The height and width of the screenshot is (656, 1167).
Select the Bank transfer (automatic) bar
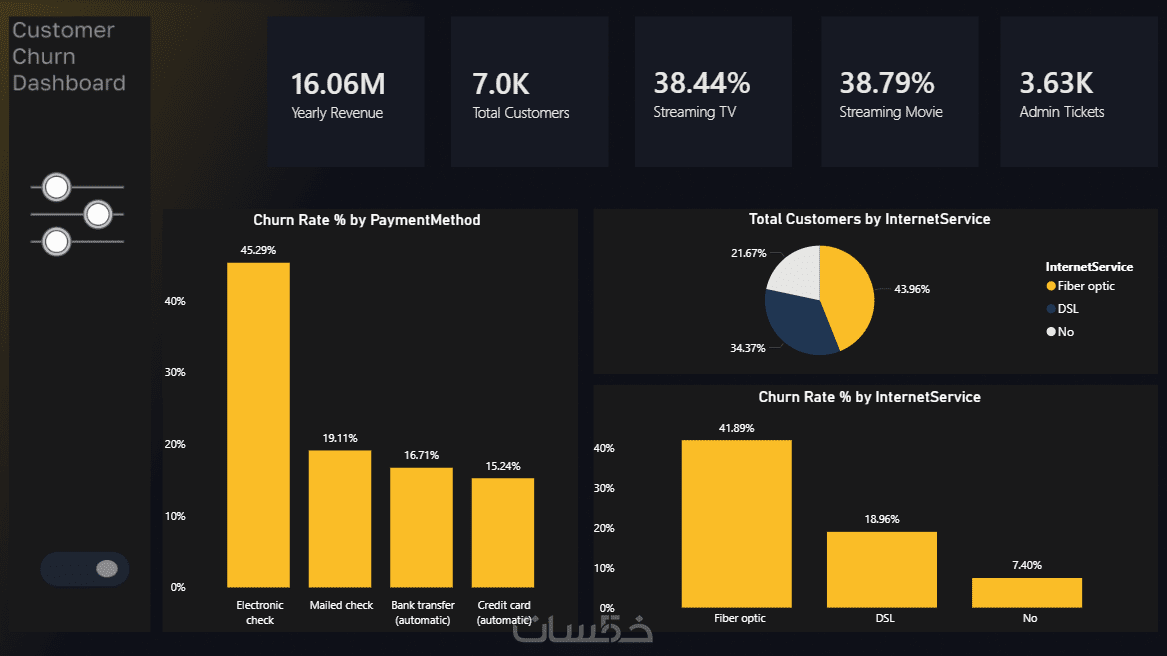(x=421, y=527)
